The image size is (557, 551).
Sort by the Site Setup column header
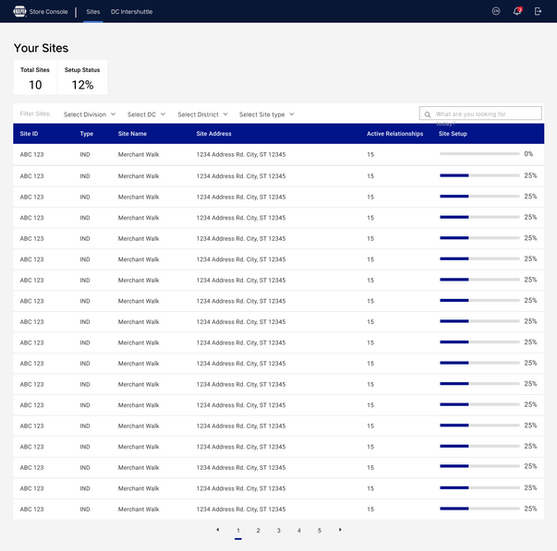tap(453, 134)
